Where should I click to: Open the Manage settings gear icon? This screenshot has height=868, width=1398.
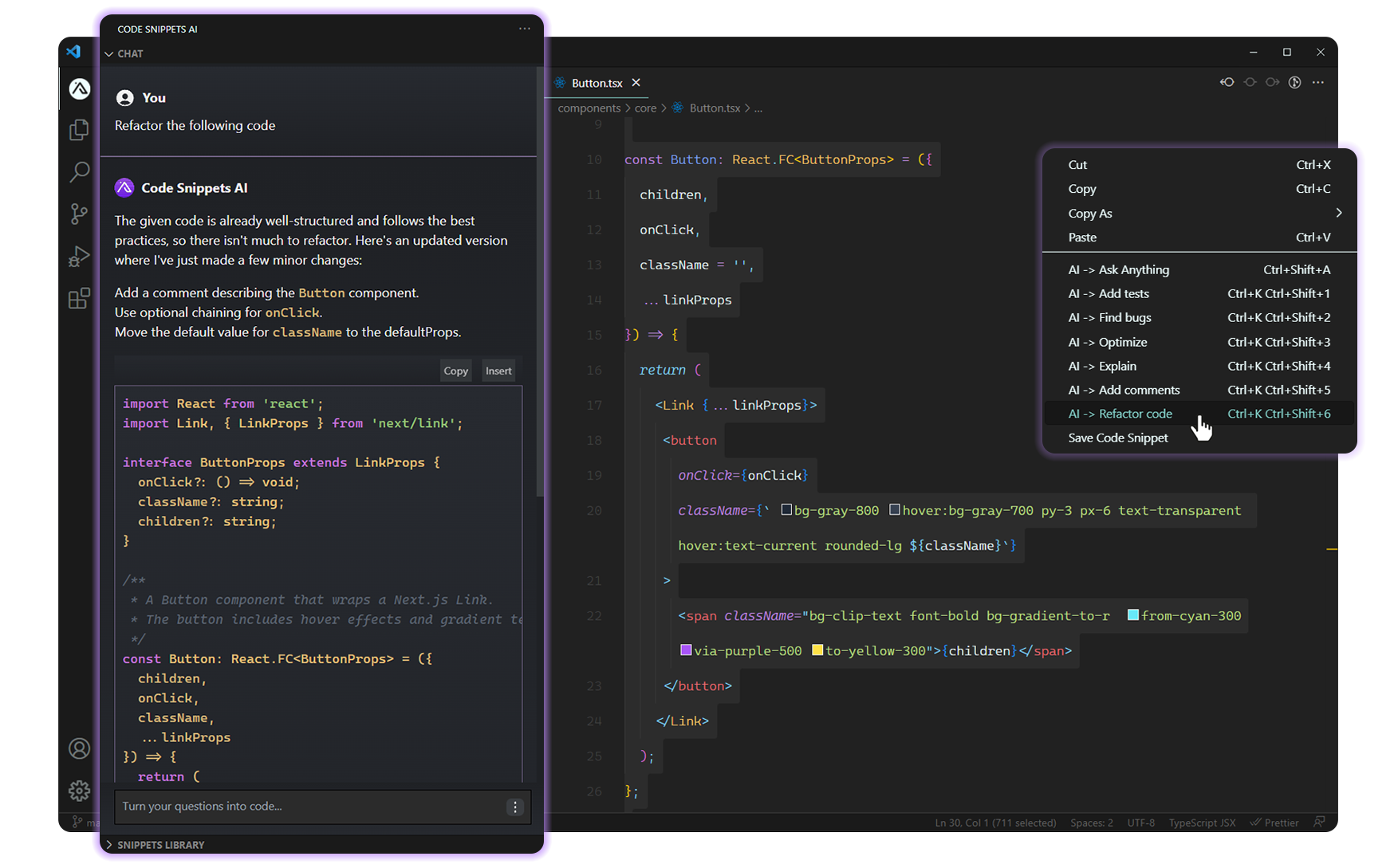tap(79, 791)
